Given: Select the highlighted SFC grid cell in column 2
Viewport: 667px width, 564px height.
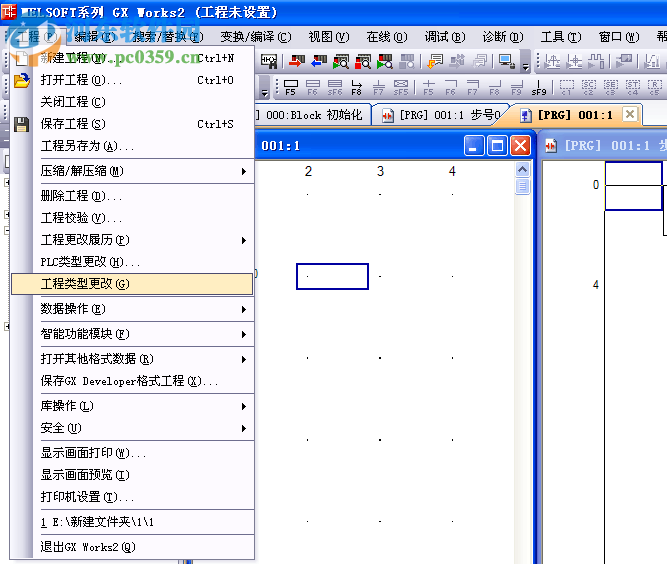Looking at the screenshot, I should click(332, 276).
